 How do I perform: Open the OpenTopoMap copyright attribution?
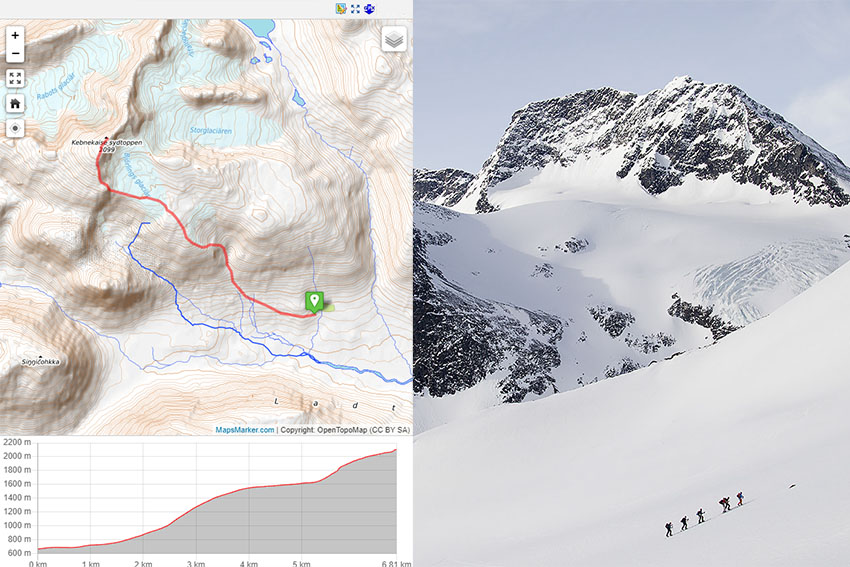pyautogui.click(x=342, y=430)
